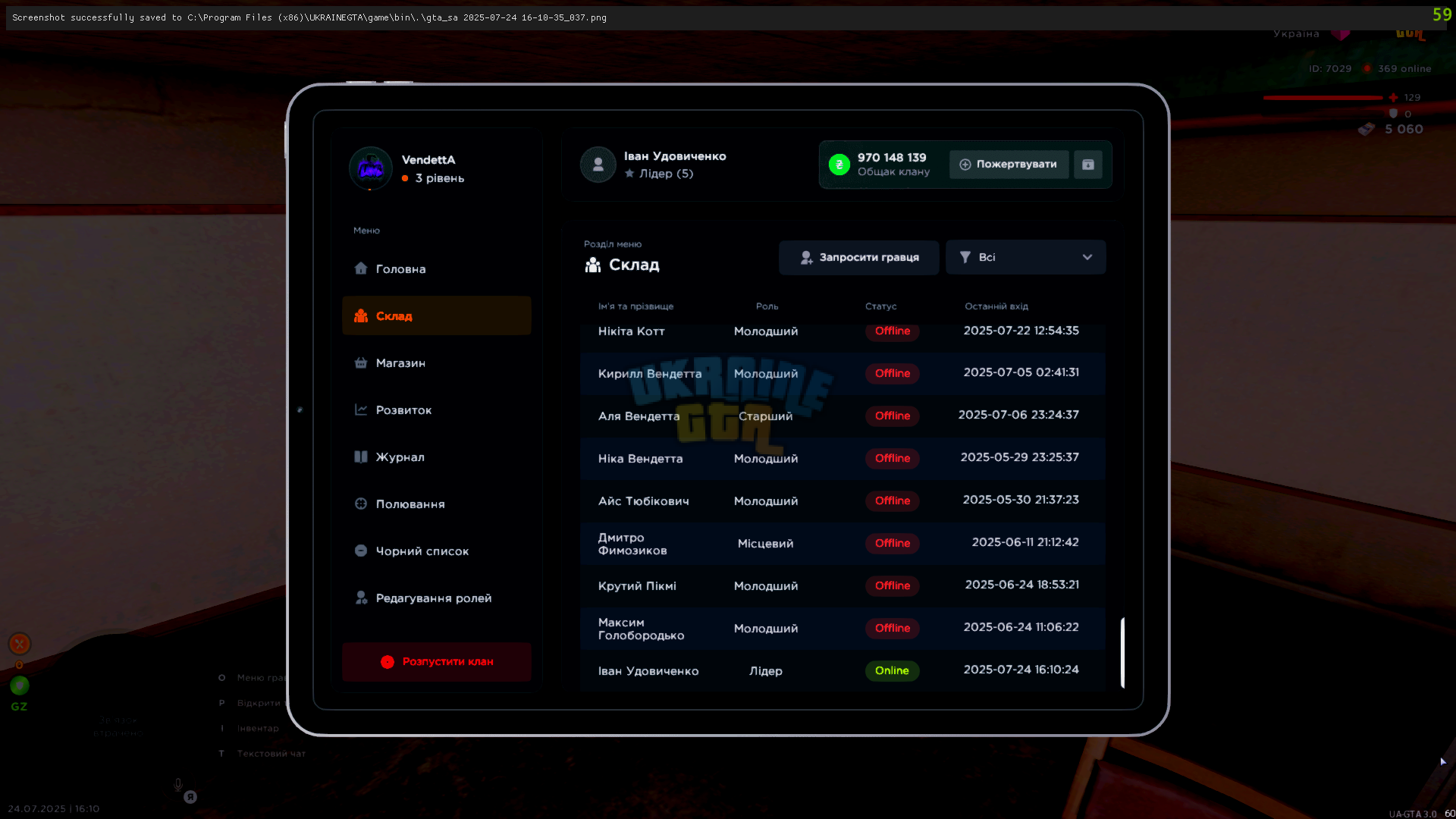Click the microphone icon in game HUD
1456x819 pixels.
coord(177,785)
